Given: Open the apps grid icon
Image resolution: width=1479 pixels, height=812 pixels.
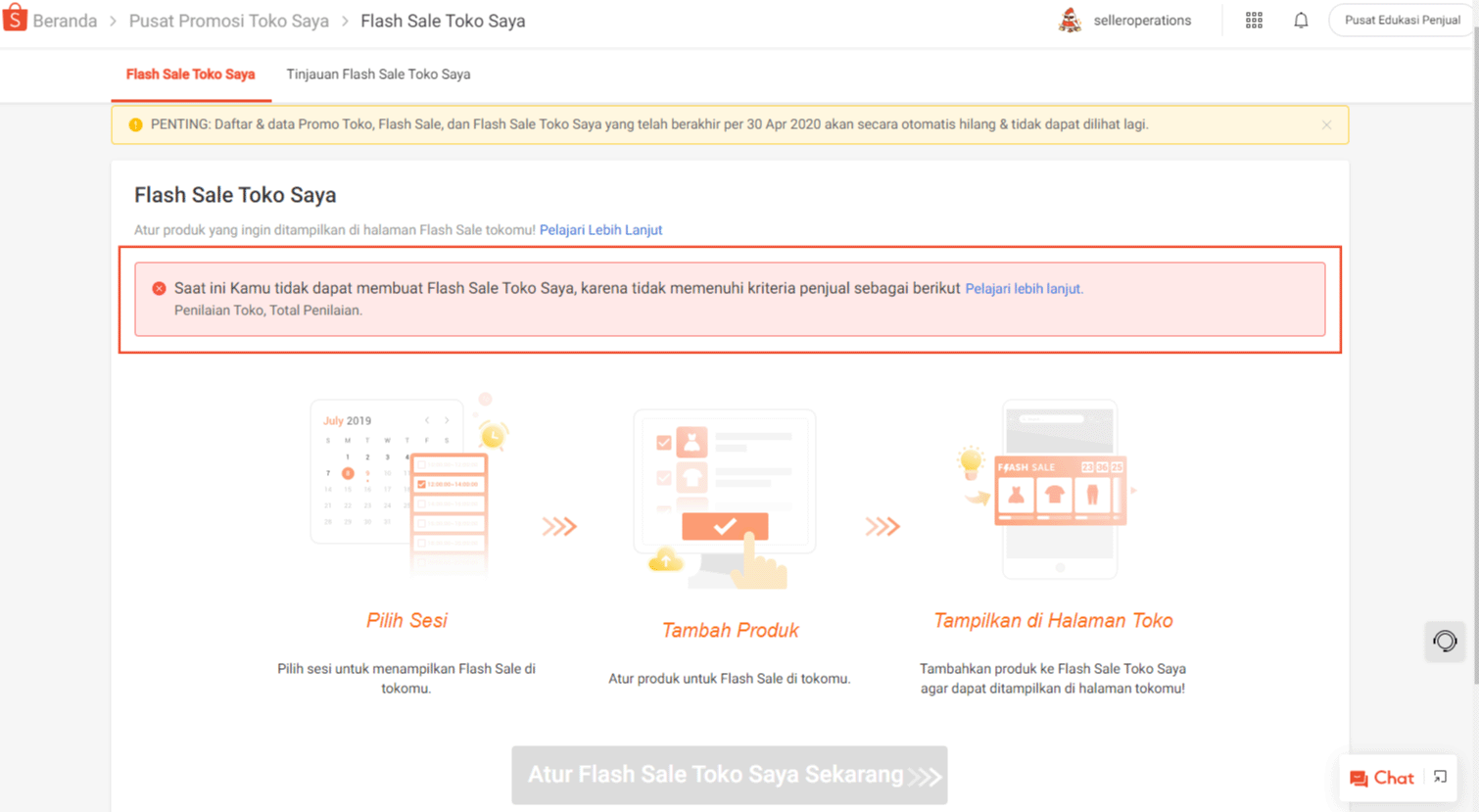Looking at the screenshot, I should coord(1254,20).
